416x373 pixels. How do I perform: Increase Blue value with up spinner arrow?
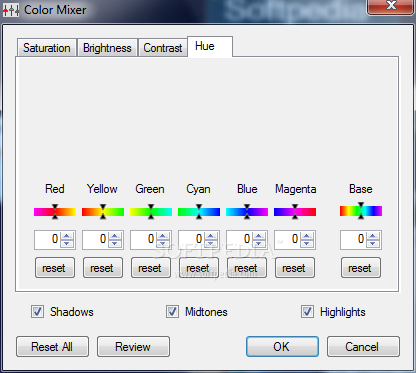pos(259,236)
